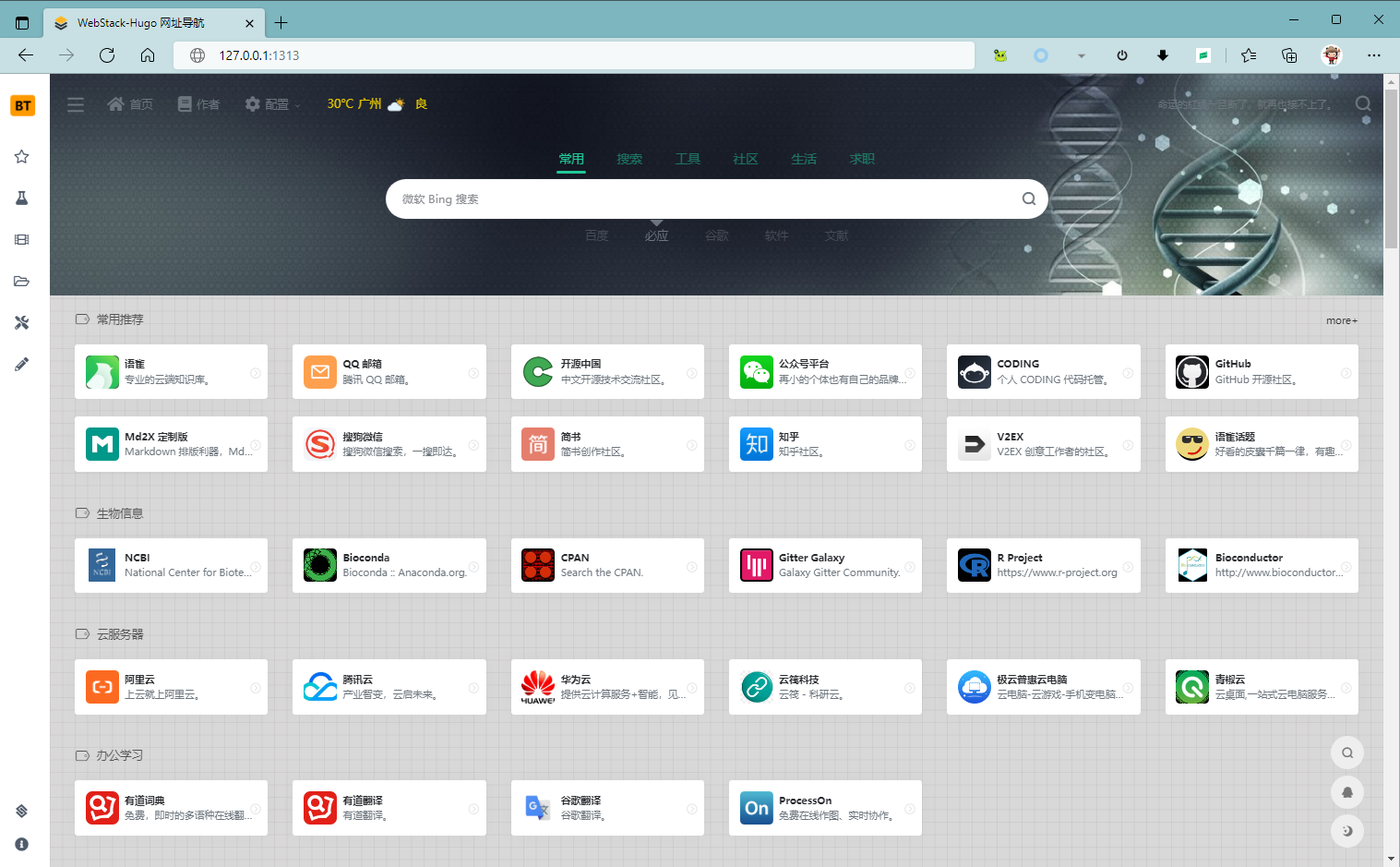
Task: Click the open folder icon in sidebar
Action: [x=22, y=281]
